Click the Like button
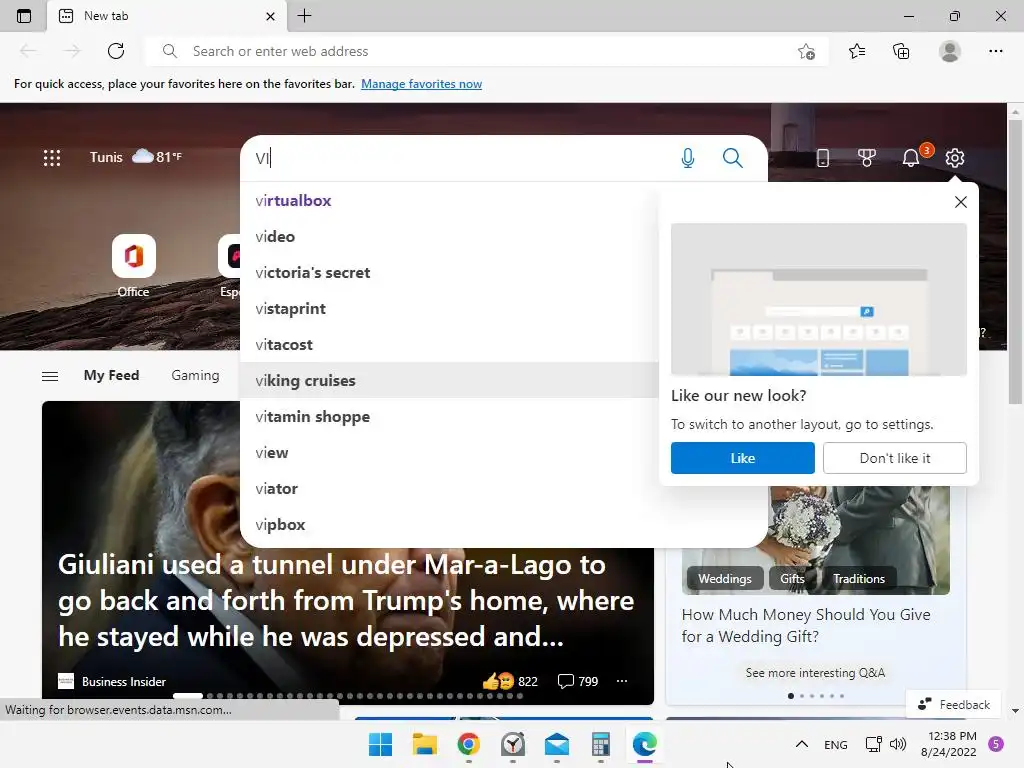The image size is (1024, 768). click(743, 458)
